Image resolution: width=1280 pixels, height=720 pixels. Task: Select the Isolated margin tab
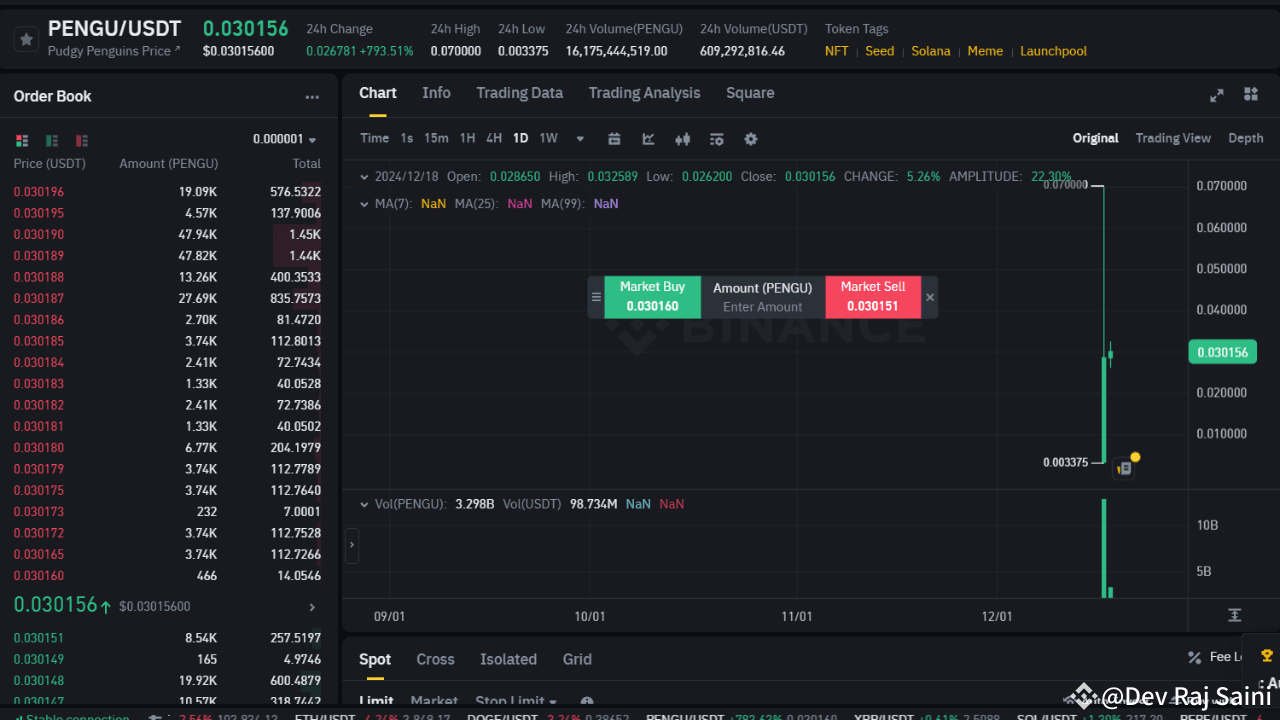[x=508, y=659]
